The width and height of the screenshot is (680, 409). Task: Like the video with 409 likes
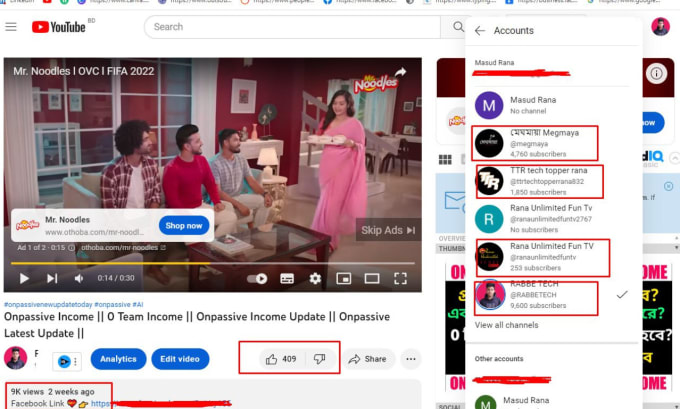pyautogui.click(x=281, y=359)
